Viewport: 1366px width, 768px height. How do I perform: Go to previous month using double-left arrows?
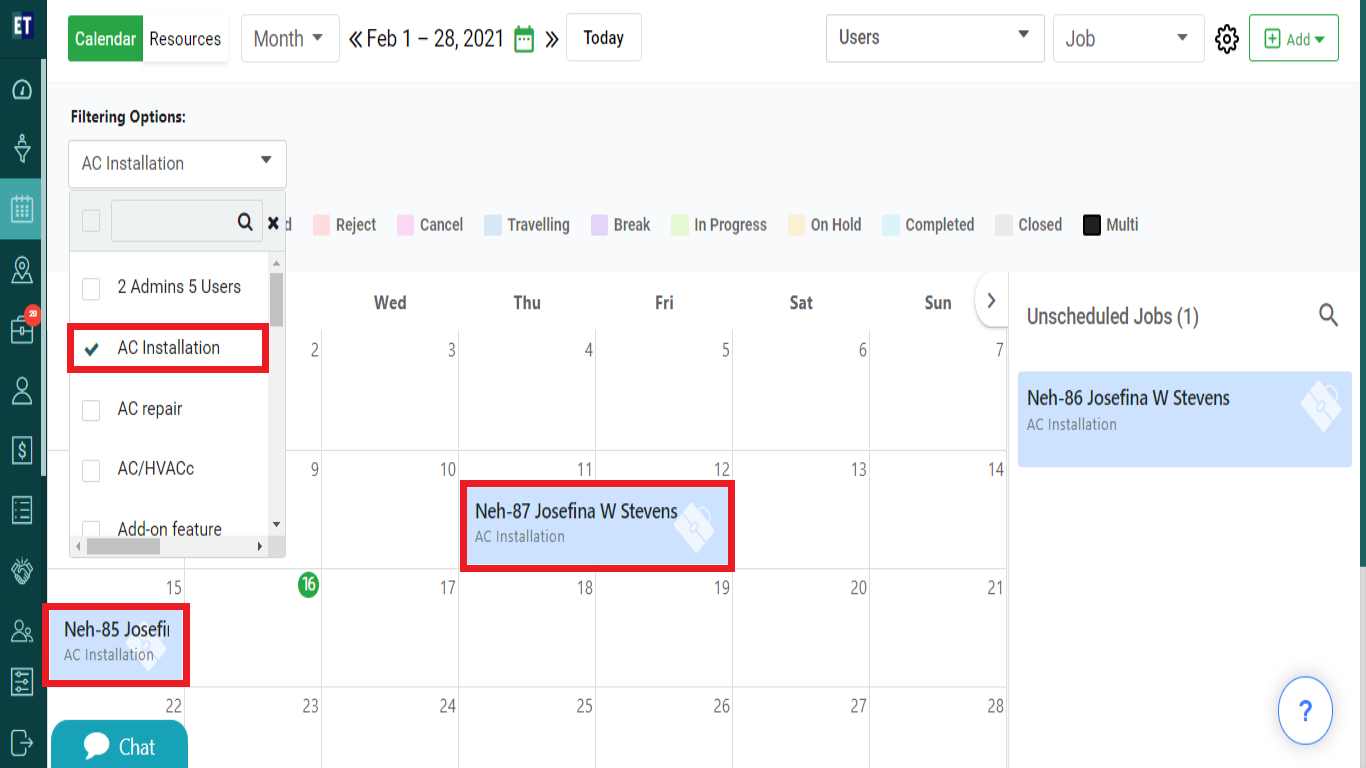[355, 40]
